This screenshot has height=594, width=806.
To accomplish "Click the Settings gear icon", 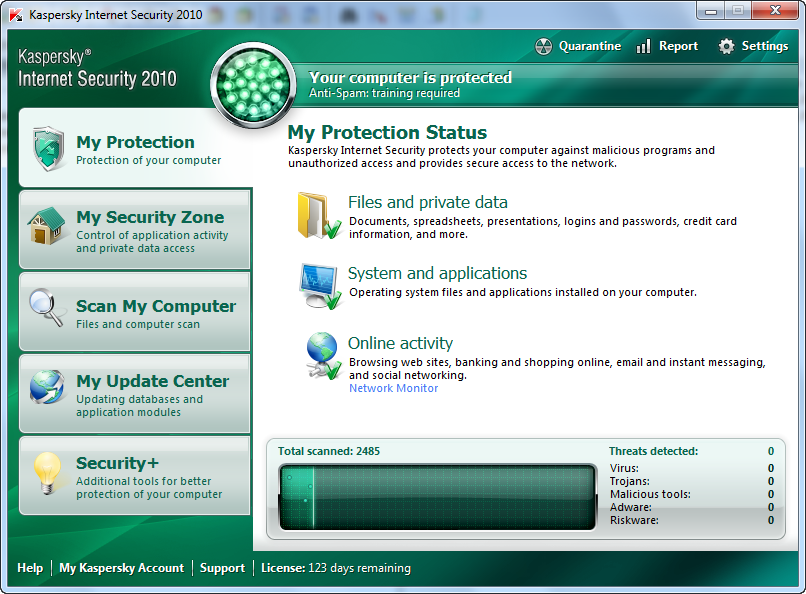I will (726, 46).
